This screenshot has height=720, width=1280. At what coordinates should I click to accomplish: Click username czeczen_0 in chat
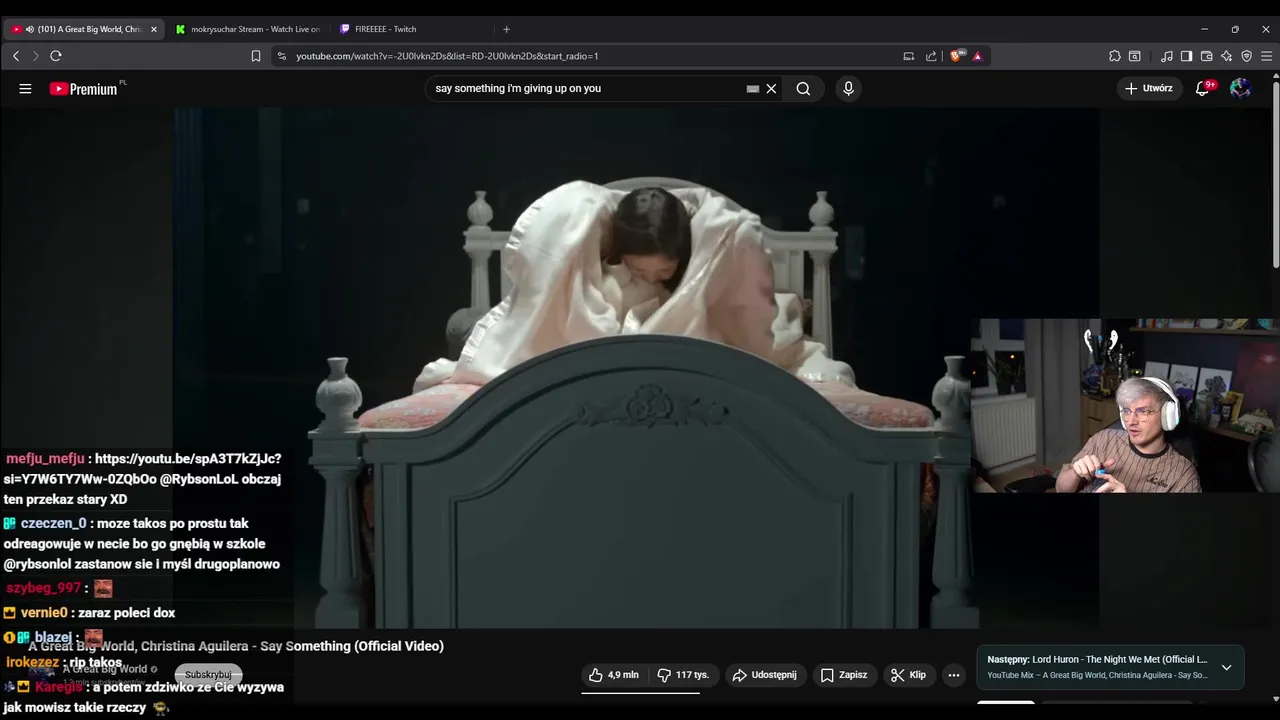(53, 523)
